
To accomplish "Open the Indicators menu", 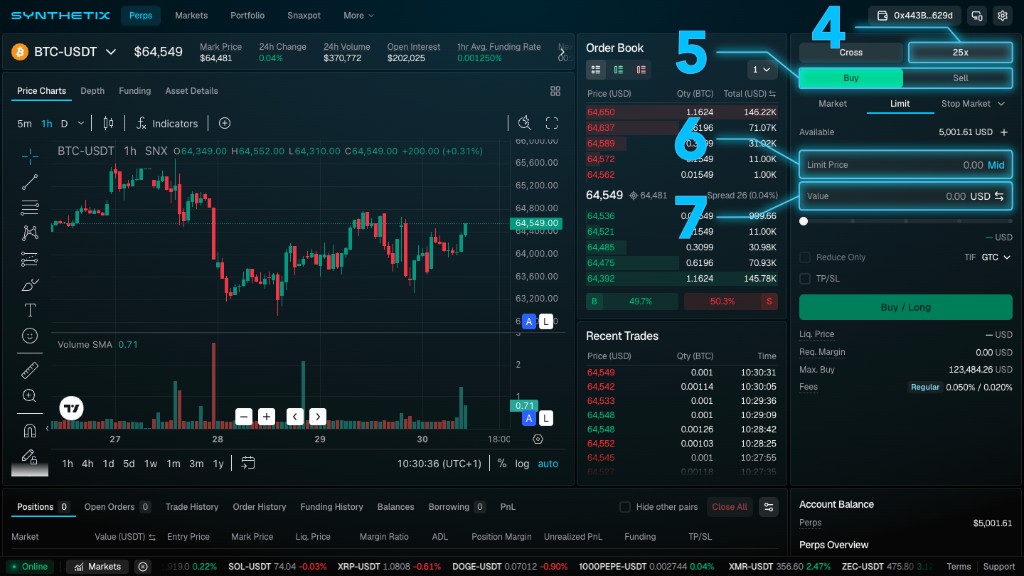I will [x=167, y=123].
